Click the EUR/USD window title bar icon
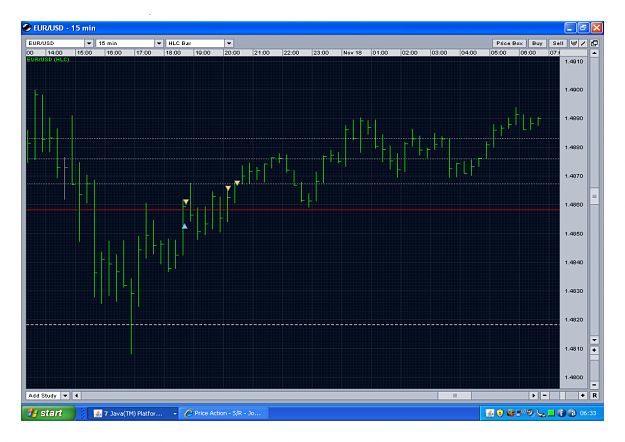 coord(27,28)
